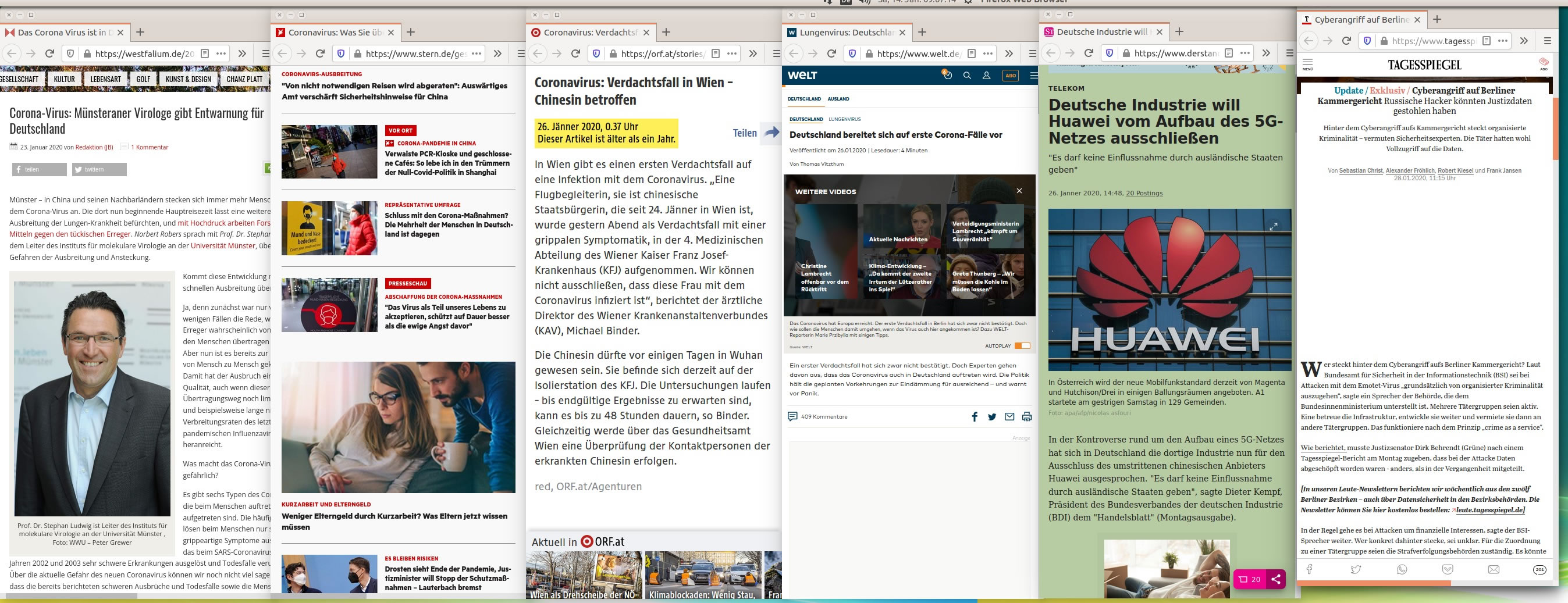Open page actions dots in Tagesspiegel address bar
1568x603 pixels.
pos(1502,41)
